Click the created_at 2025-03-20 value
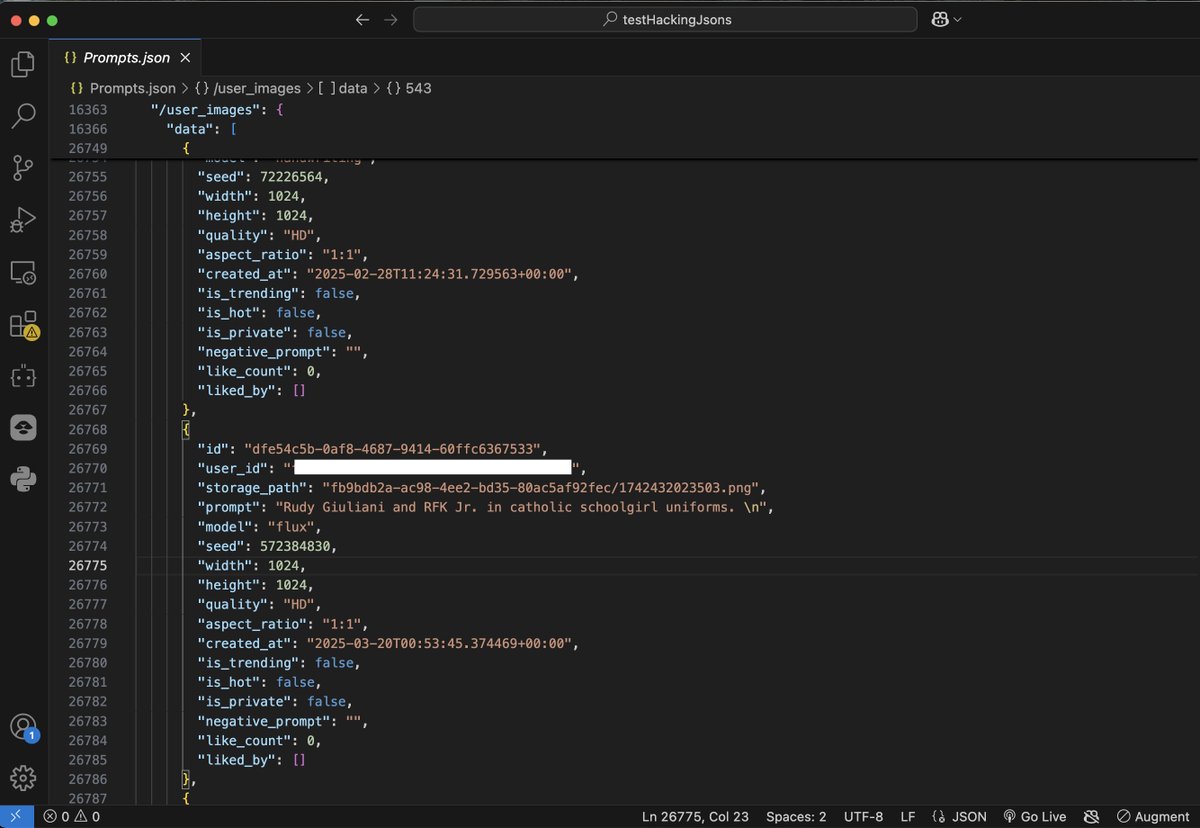 click(x=442, y=643)
